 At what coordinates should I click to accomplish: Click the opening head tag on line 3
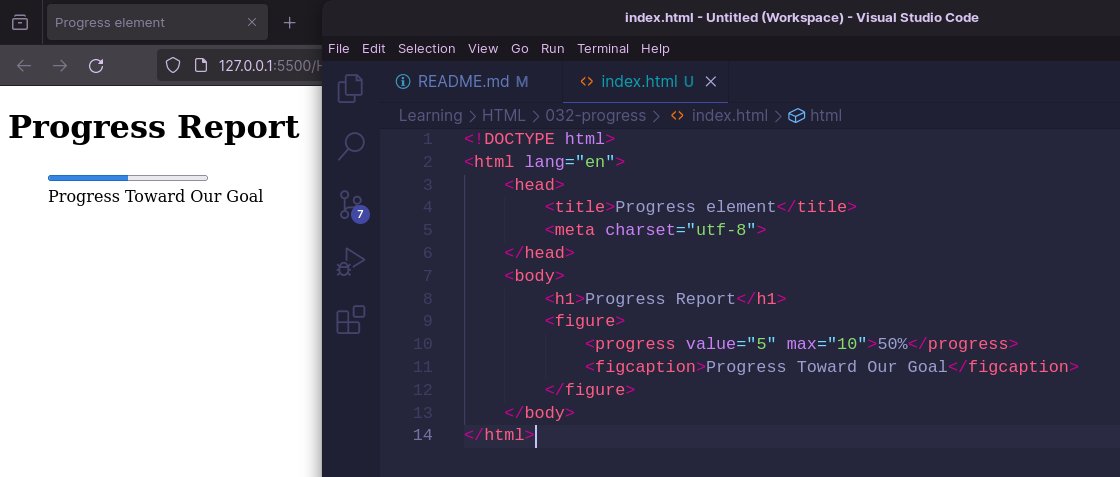point(534,184)
